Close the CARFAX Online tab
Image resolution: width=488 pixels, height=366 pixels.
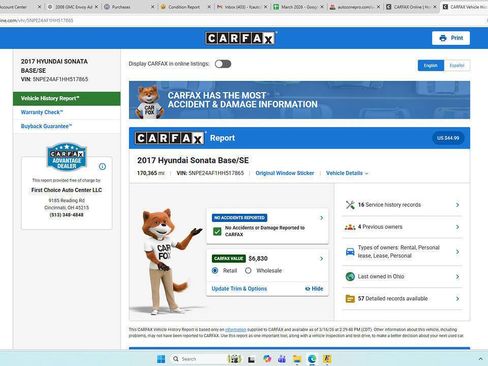(x=435, y=7)
